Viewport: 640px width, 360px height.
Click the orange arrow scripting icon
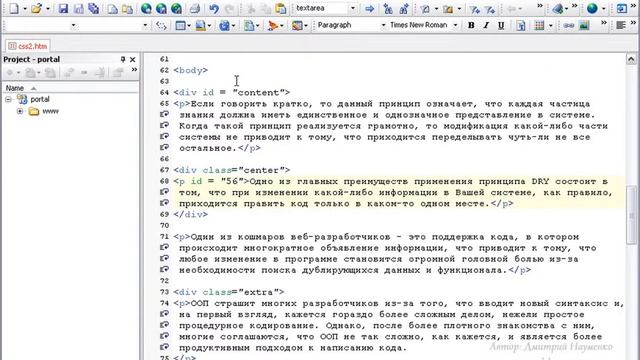click(273, 26)
